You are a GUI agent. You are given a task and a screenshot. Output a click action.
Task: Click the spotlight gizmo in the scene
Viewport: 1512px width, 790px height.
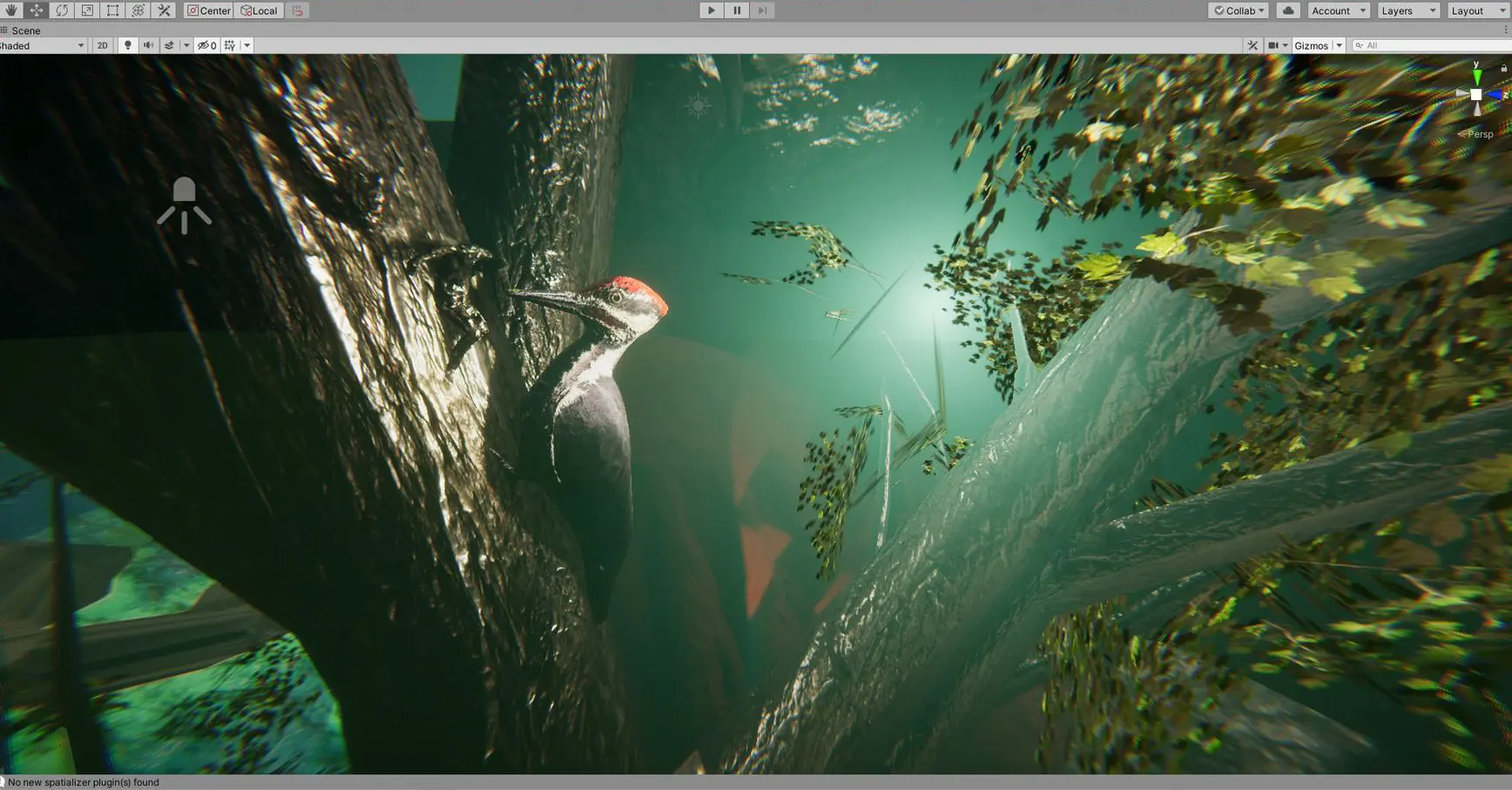click(x=184, y=205)
